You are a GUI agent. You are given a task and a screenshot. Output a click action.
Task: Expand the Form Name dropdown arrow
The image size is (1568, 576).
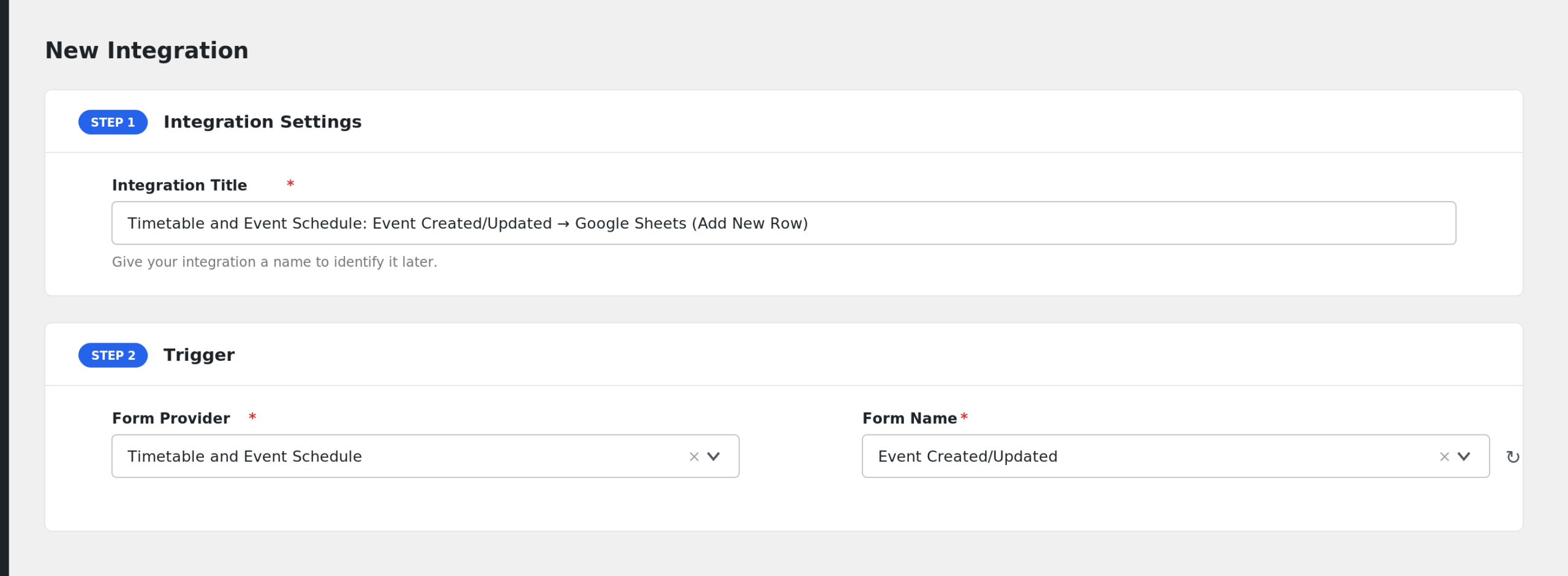click(1464, 457)
